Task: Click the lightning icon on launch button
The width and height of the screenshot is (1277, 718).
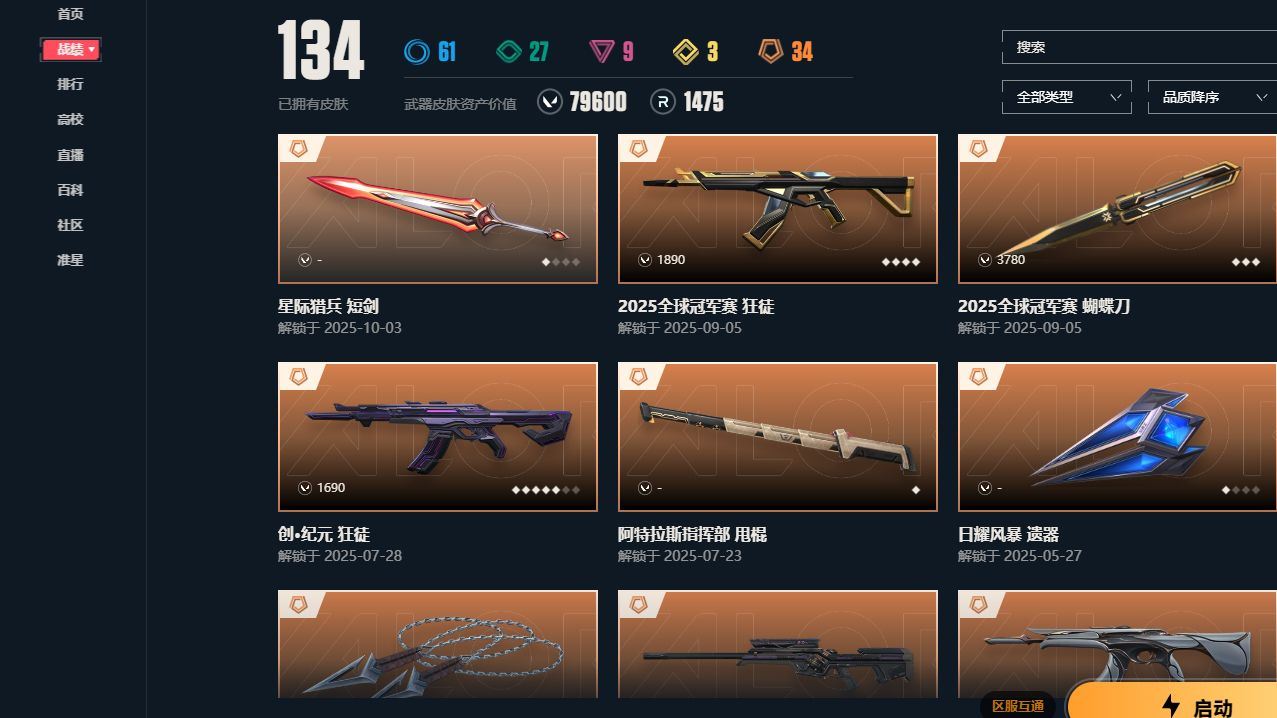Action: point(1171,706)
